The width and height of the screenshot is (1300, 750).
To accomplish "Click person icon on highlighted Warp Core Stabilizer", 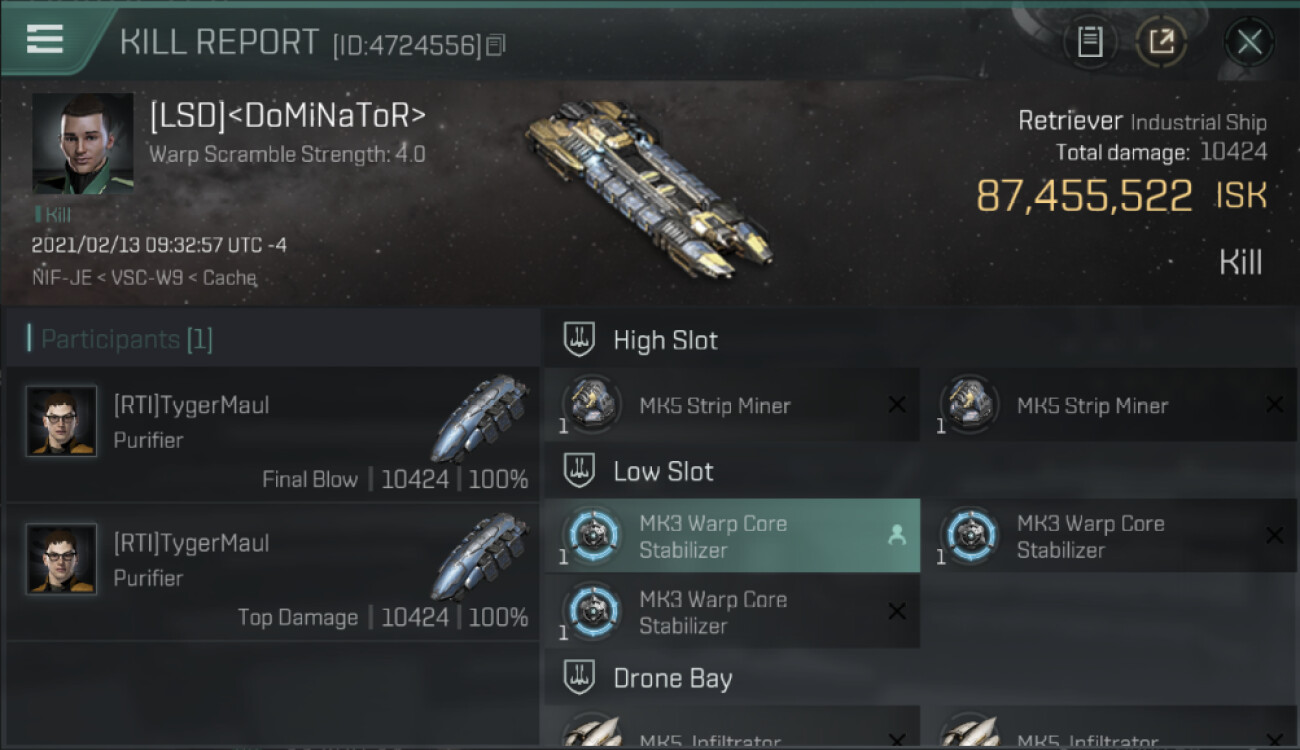I will pyautogui.click(x=897, y=536).
